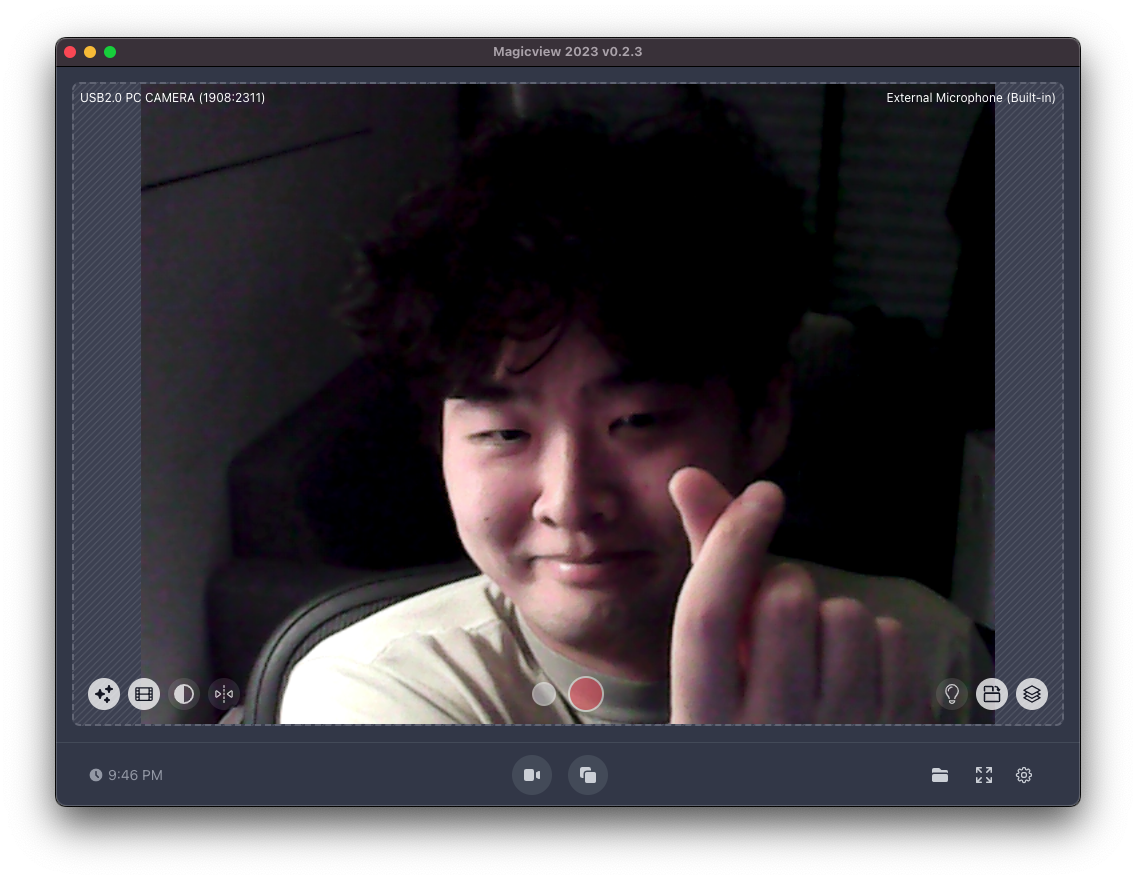Viewport: 1136px width, 880px height.
Task: Click the save layout icon beside the lightbulb
Action: click(x=992, y=694)
